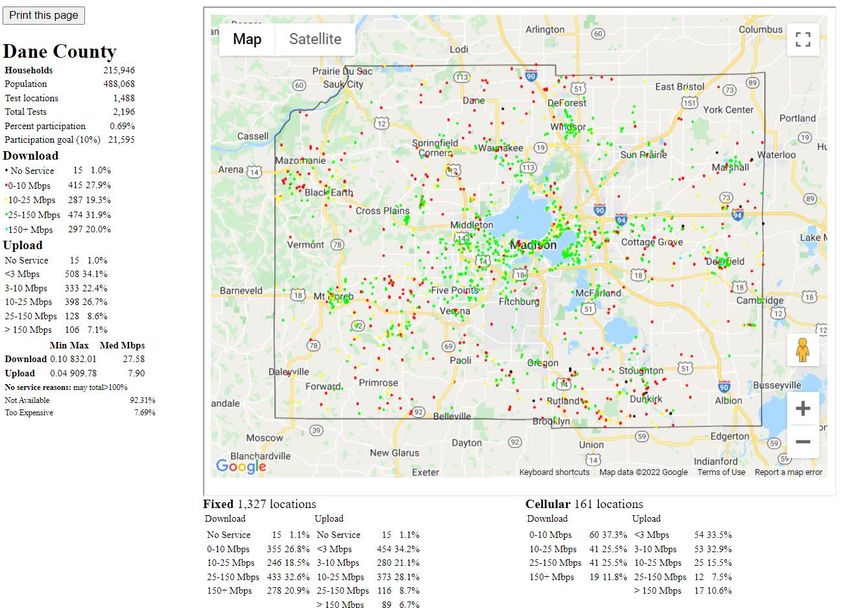Viewport: 850px width, 608px height.
Task: Open the Google logo link on the map
Action: (241, 466)
